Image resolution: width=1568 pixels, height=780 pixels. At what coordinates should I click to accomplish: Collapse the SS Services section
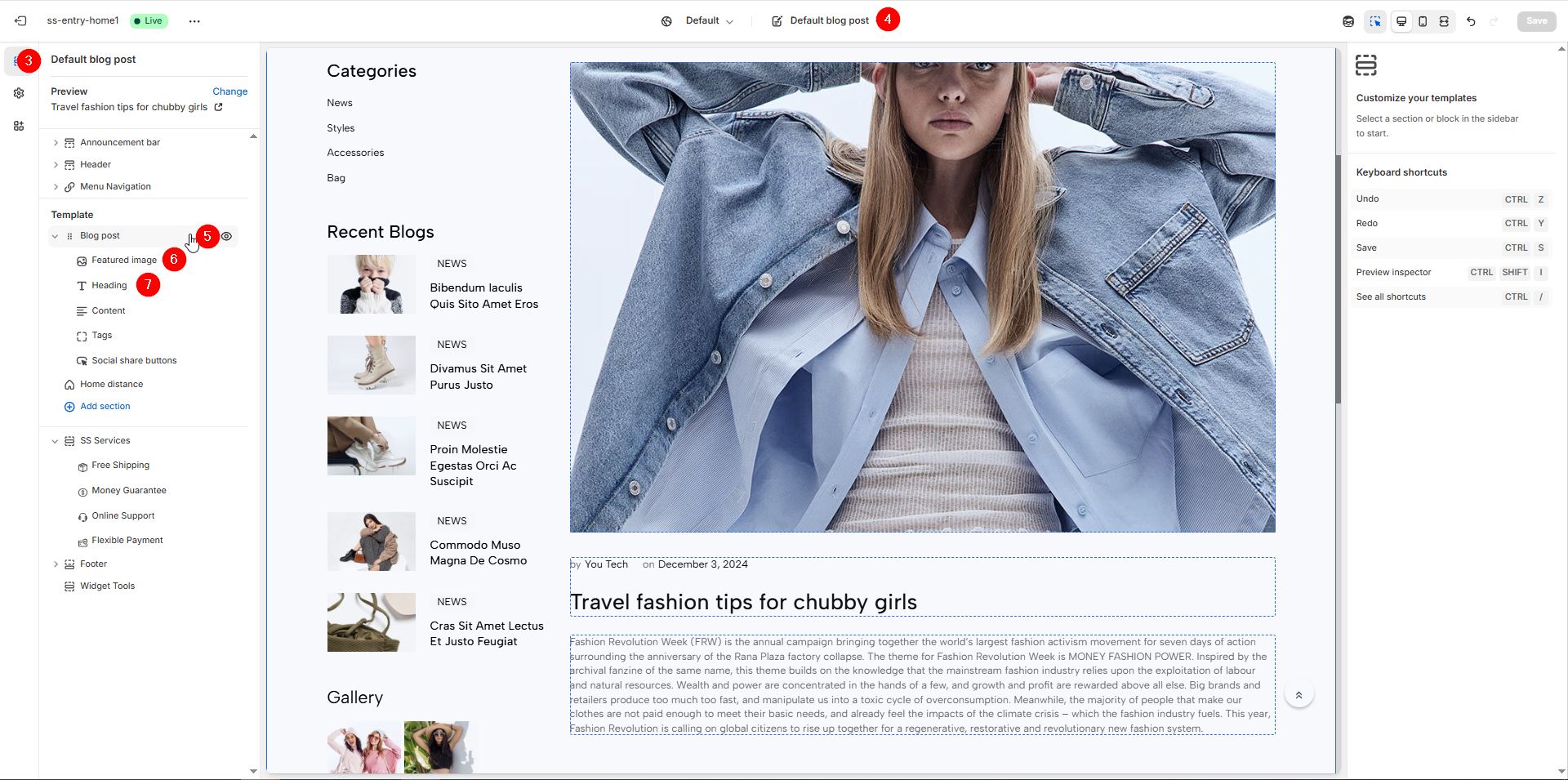pyautogui.click(x=56, y=441)
